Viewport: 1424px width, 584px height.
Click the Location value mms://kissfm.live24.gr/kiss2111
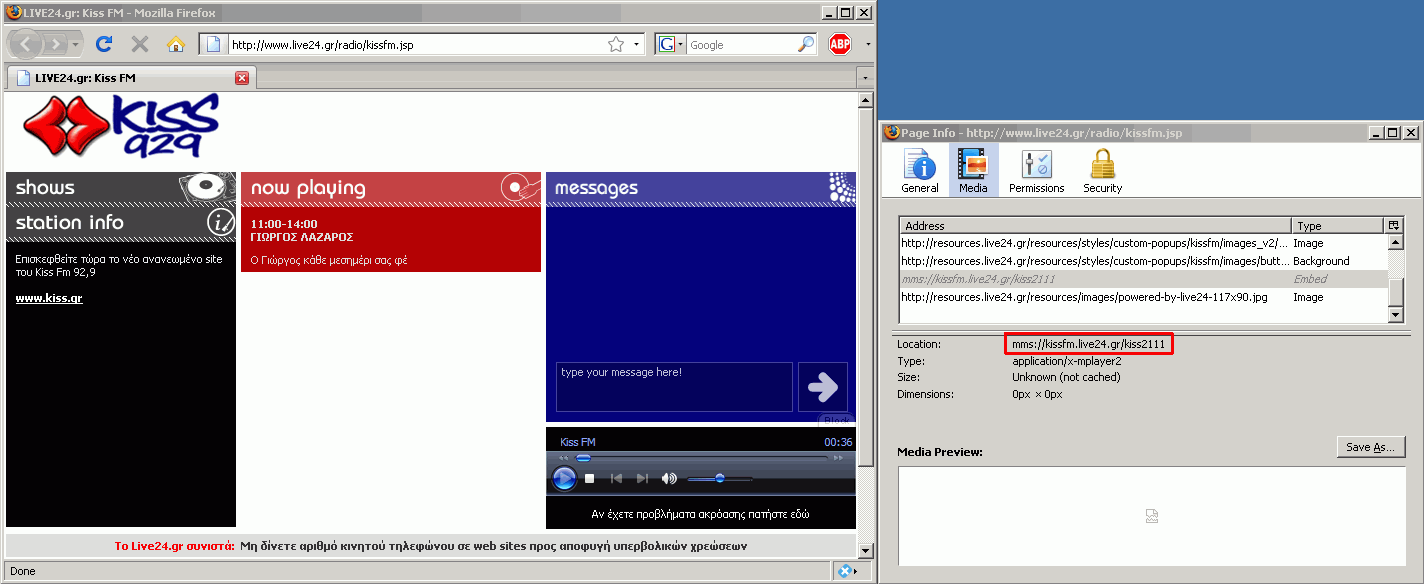tap(1088, 344)
